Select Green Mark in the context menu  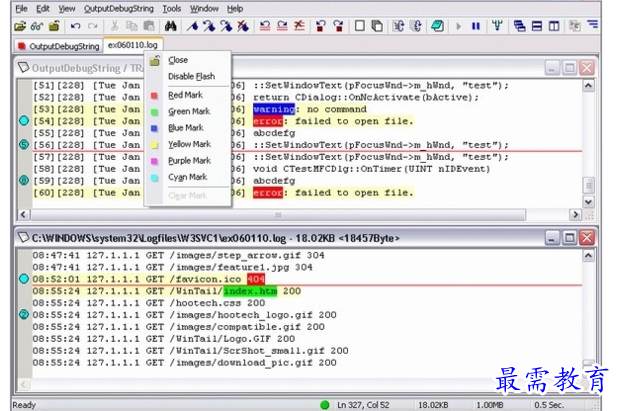tap(189, 111)
